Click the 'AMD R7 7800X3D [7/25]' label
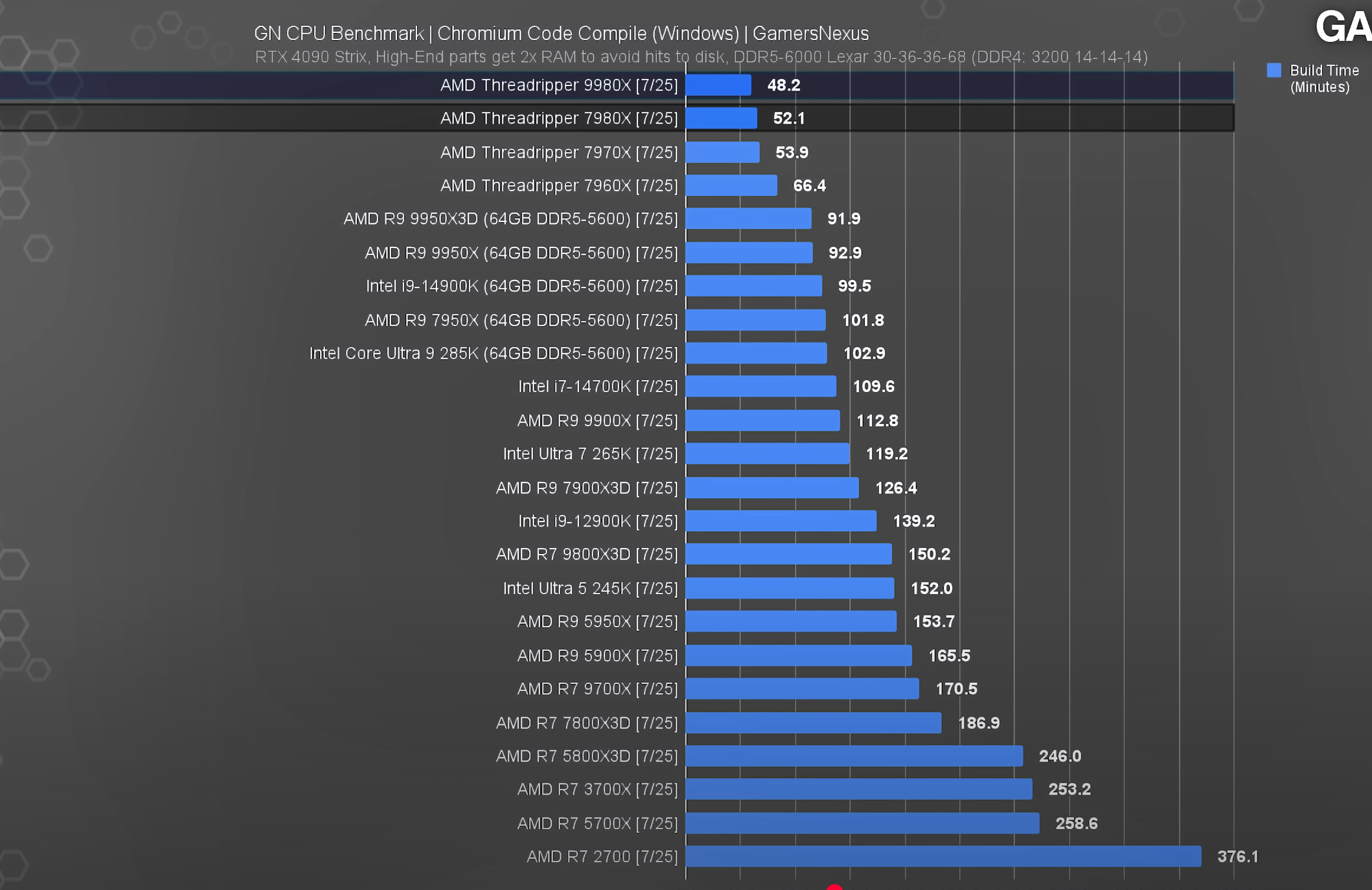Image resolution: width=1372 pixels, height=890 pixels. click(x=587, y=723)
